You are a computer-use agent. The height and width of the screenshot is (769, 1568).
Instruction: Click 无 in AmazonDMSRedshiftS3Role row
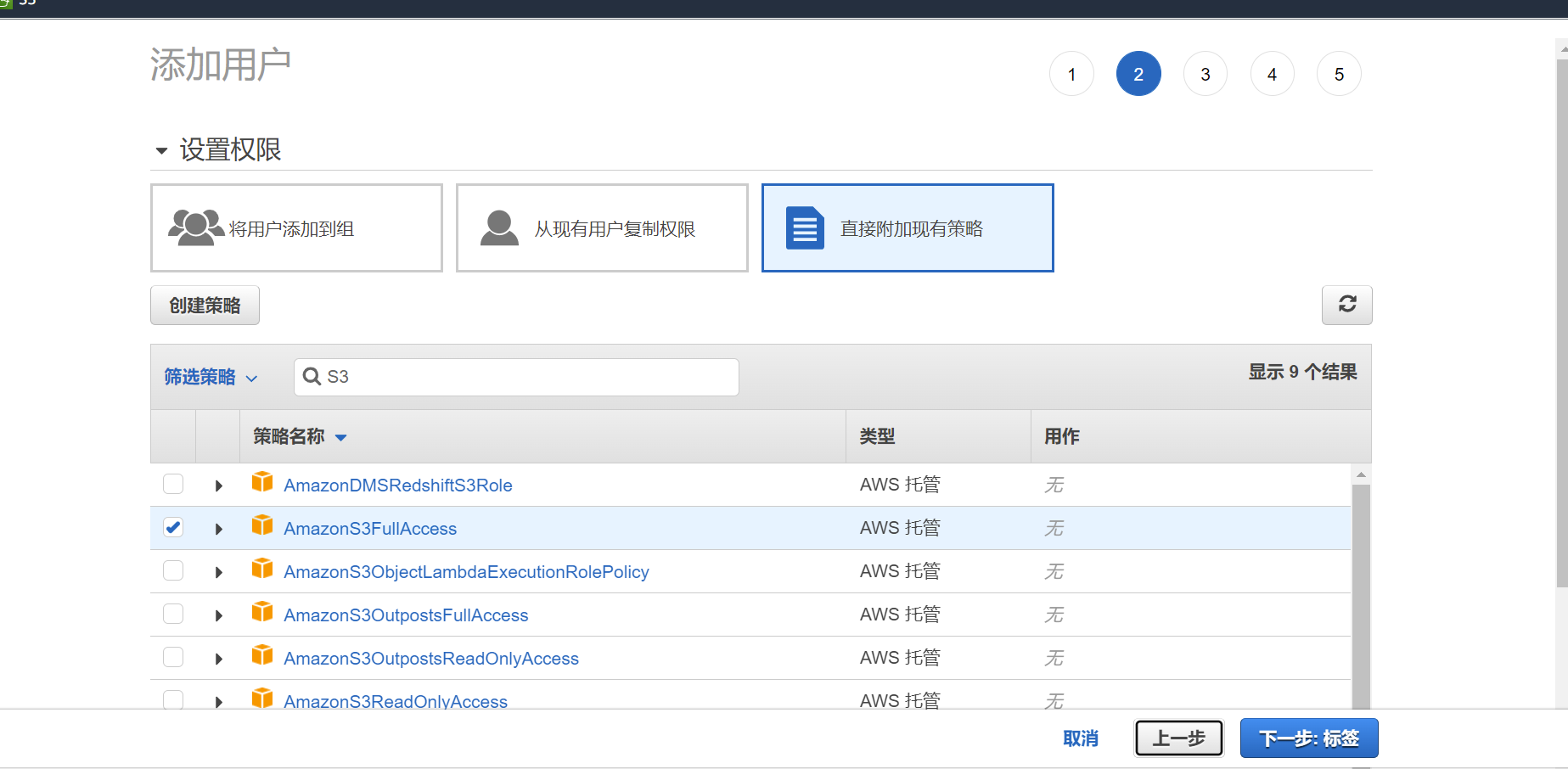(1054, 485)
